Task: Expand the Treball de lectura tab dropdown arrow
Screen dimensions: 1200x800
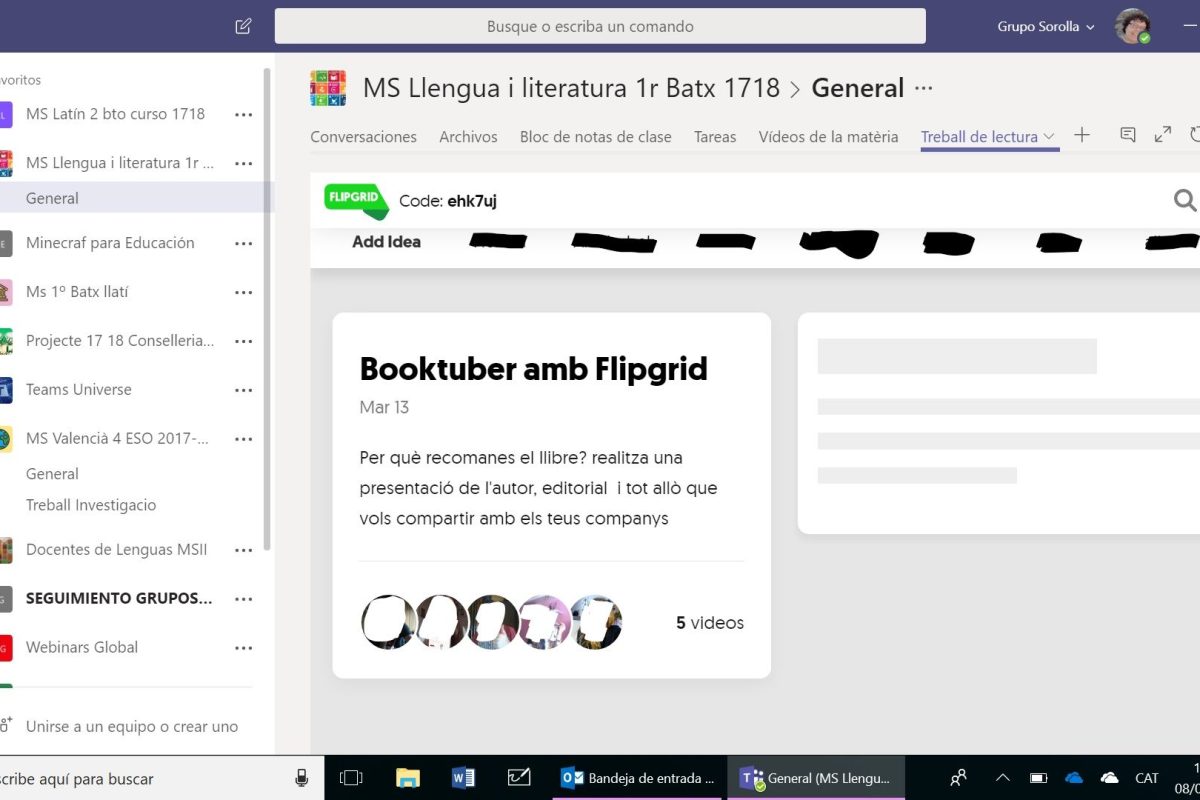Action: pos(1049,137)
